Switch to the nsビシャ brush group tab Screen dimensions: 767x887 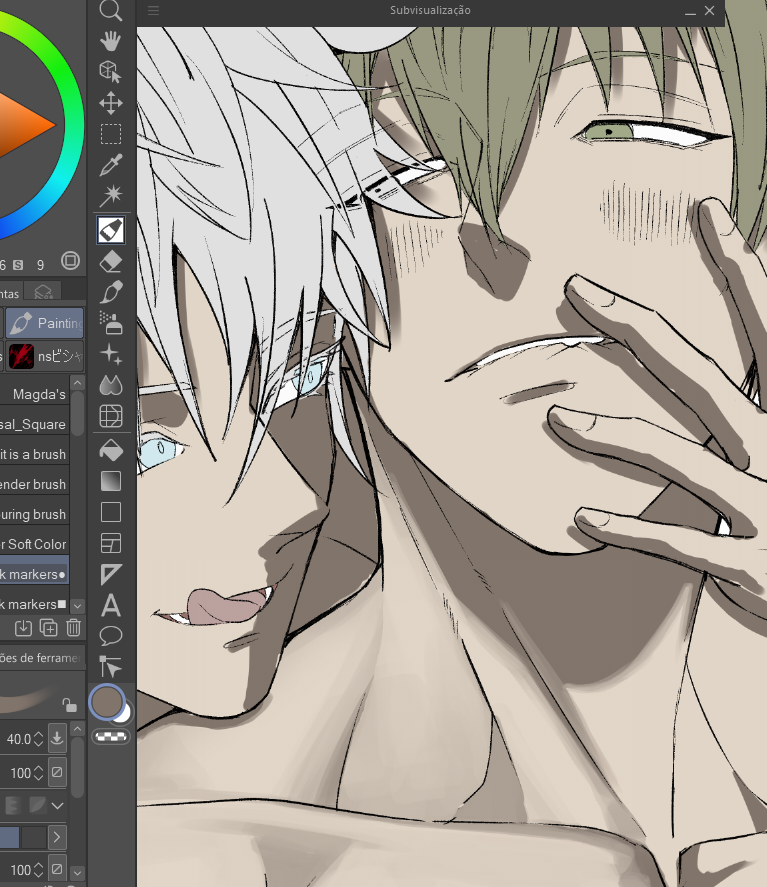[x=45, y=356]
